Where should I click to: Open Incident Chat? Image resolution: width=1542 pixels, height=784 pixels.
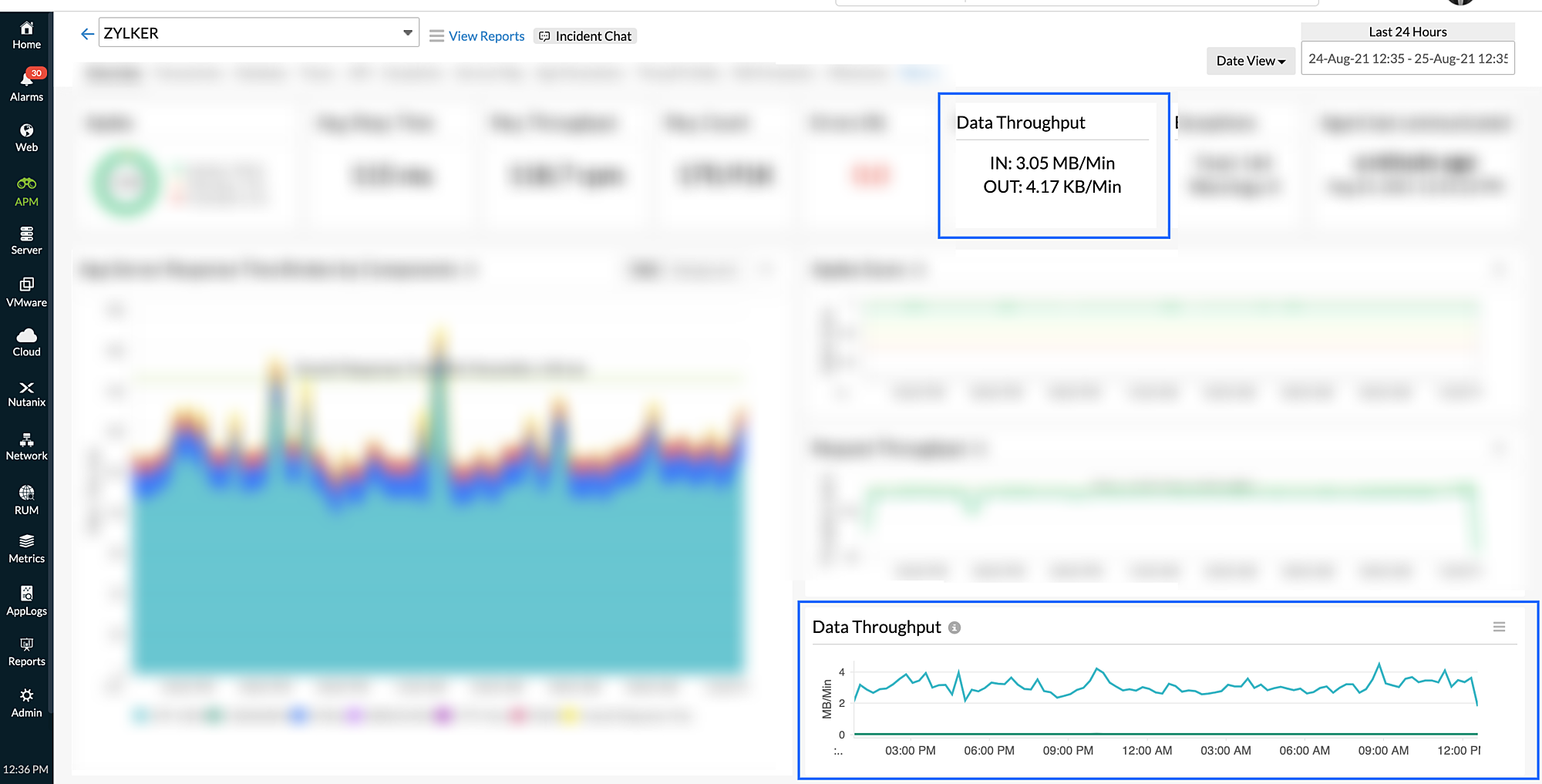(x=585, y=36)
